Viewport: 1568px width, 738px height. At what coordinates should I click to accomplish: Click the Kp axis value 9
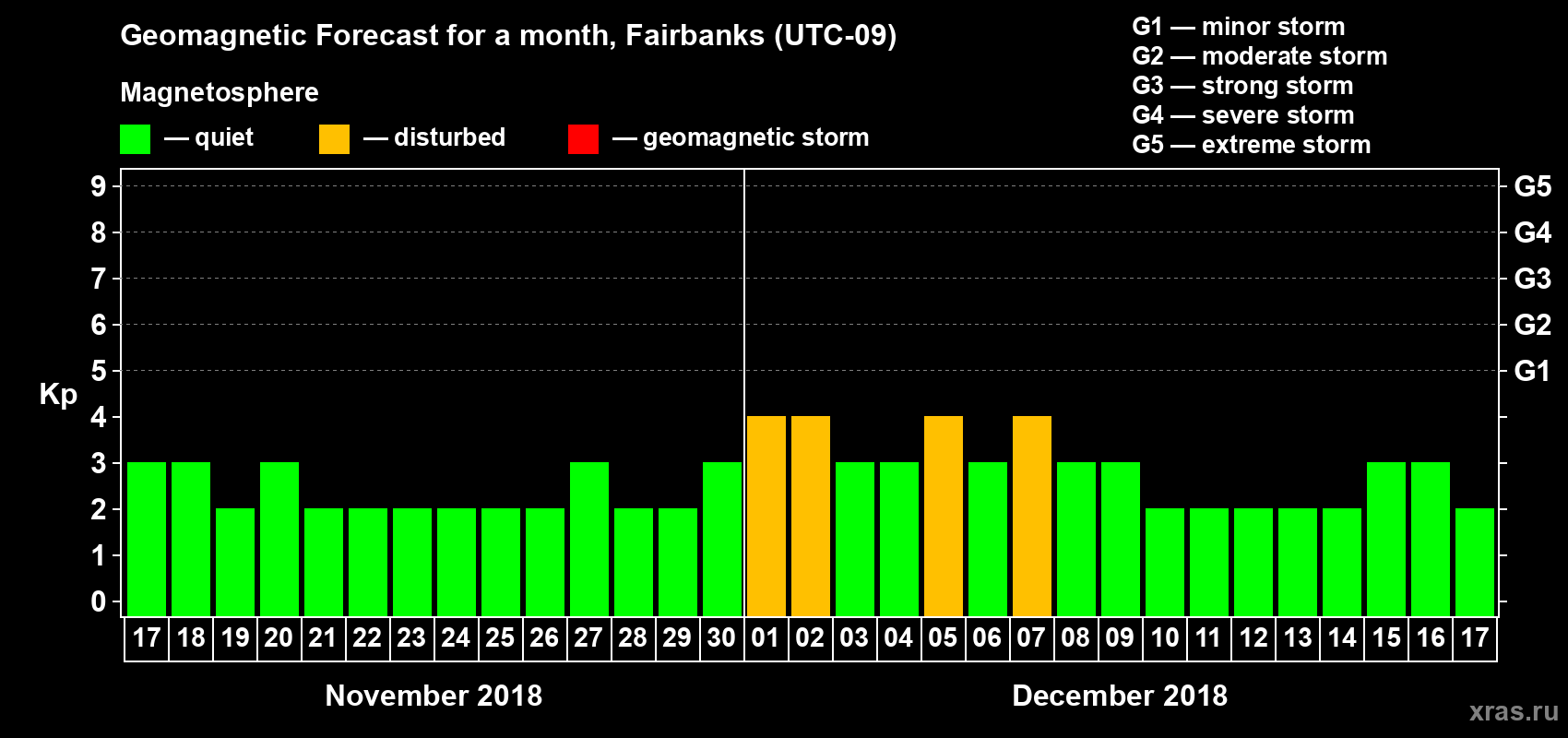99,186
